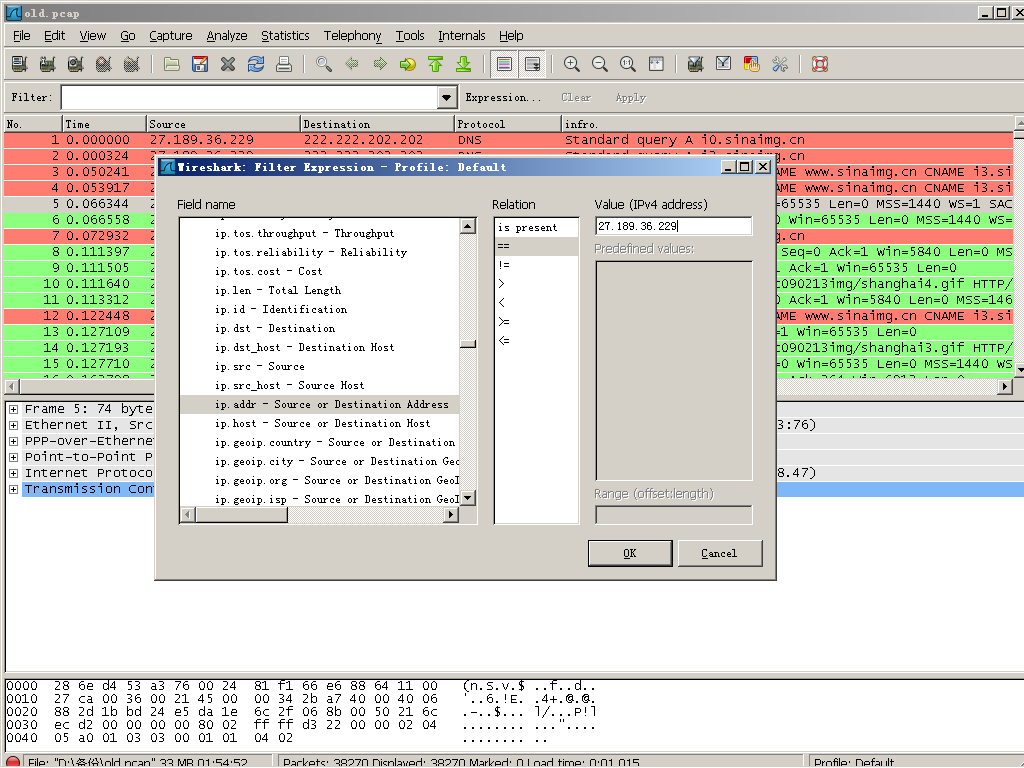1024x768 pixels.
Task: Expand the Ethernet II tree node
Action: (x=14, y=425)
